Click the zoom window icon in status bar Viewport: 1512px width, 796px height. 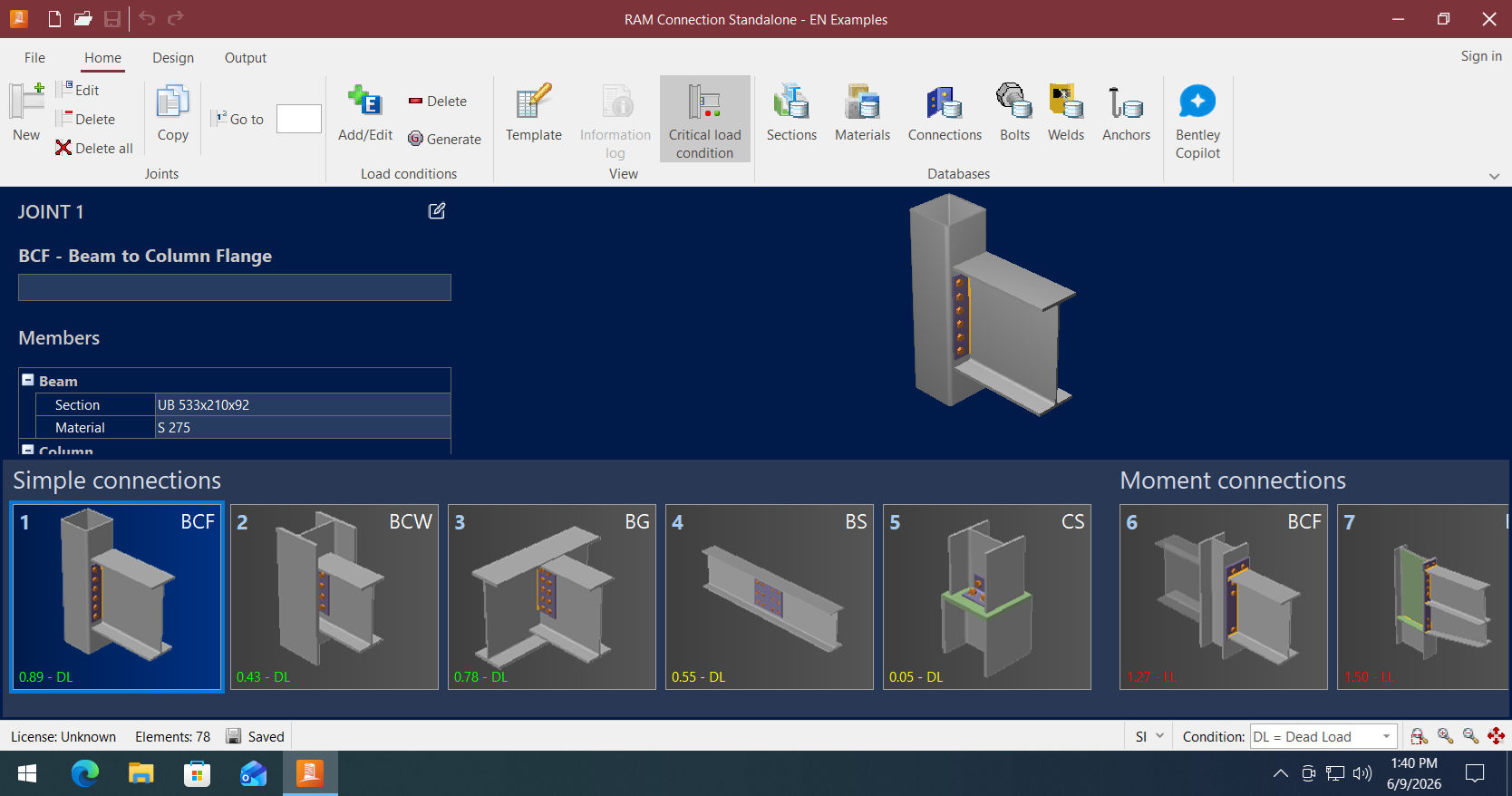coord(1420,736)
